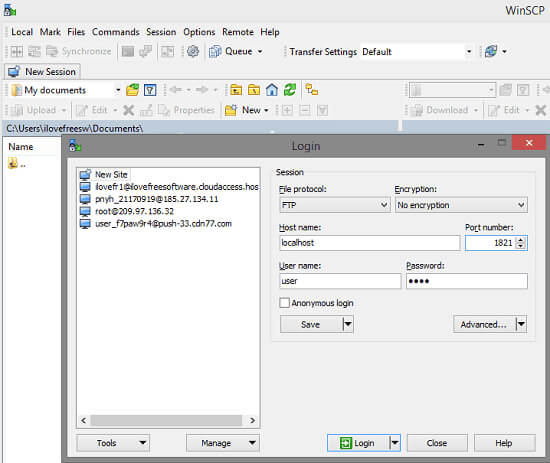Viewport: 550px width, 463px height.
Task: Click the Help button in Login dialog
Action: point(505,443)
